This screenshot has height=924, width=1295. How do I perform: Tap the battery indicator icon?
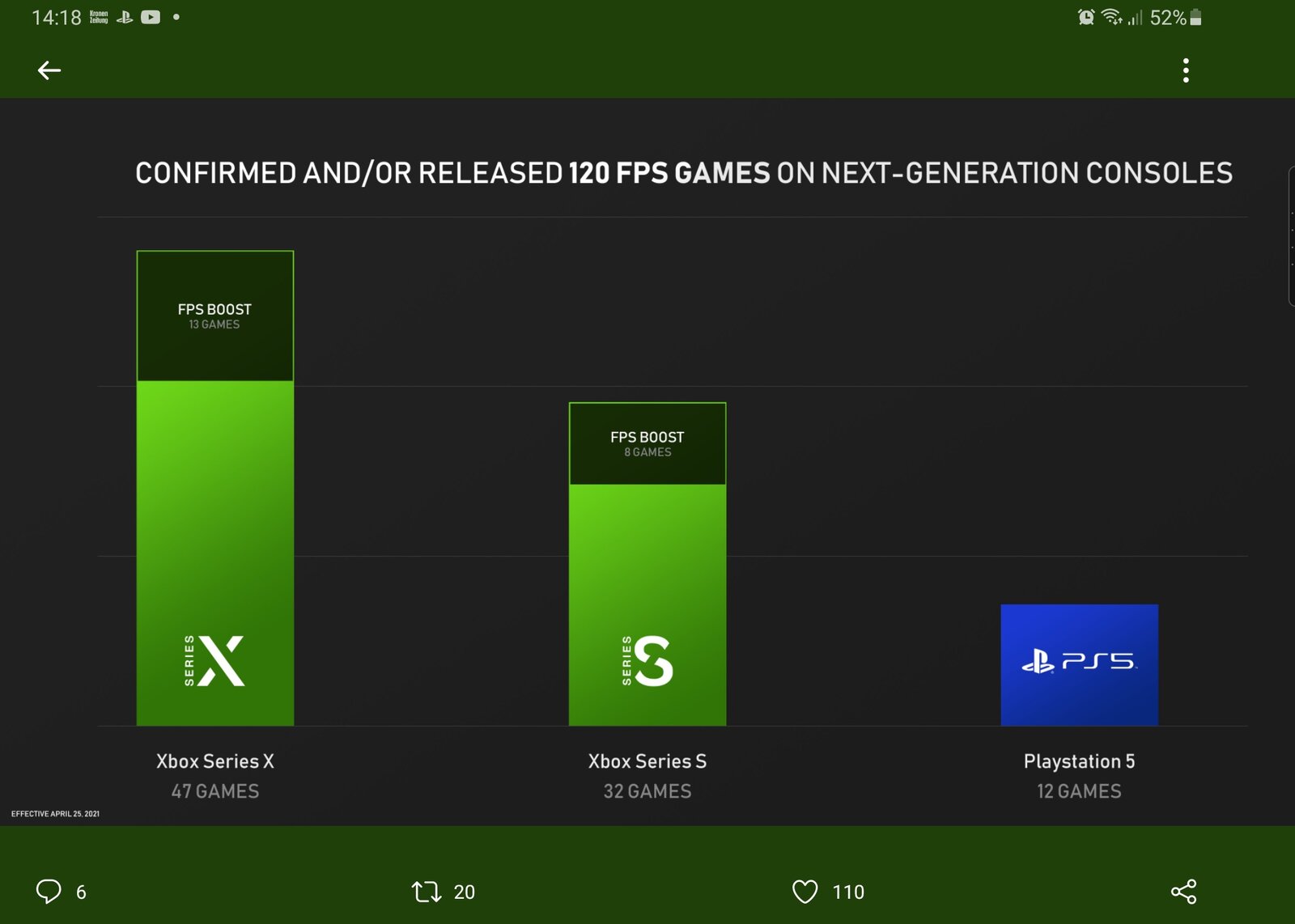[1195, 17]
